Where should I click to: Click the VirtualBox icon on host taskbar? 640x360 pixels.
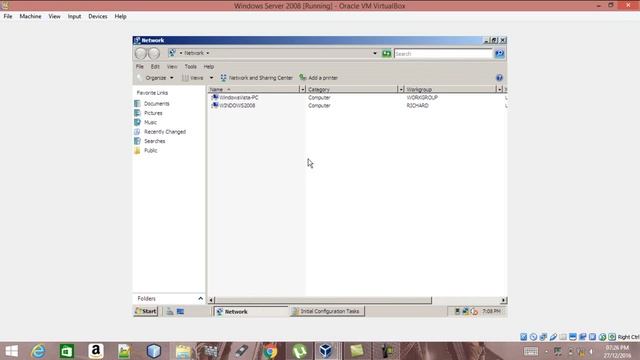326,351
